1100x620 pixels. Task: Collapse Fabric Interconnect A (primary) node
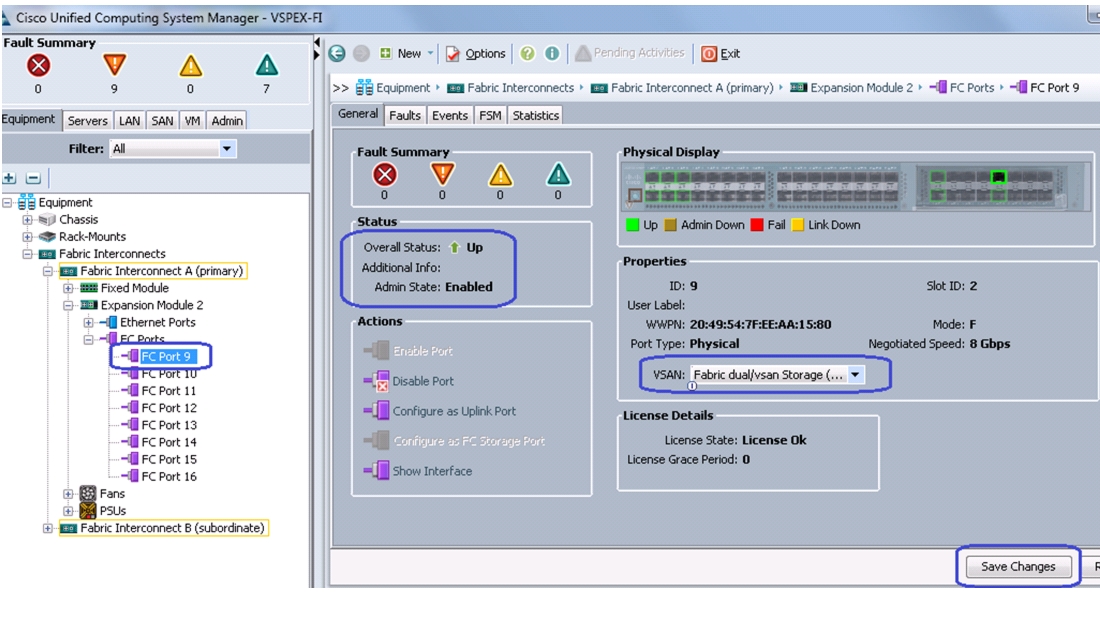(48, 271)
